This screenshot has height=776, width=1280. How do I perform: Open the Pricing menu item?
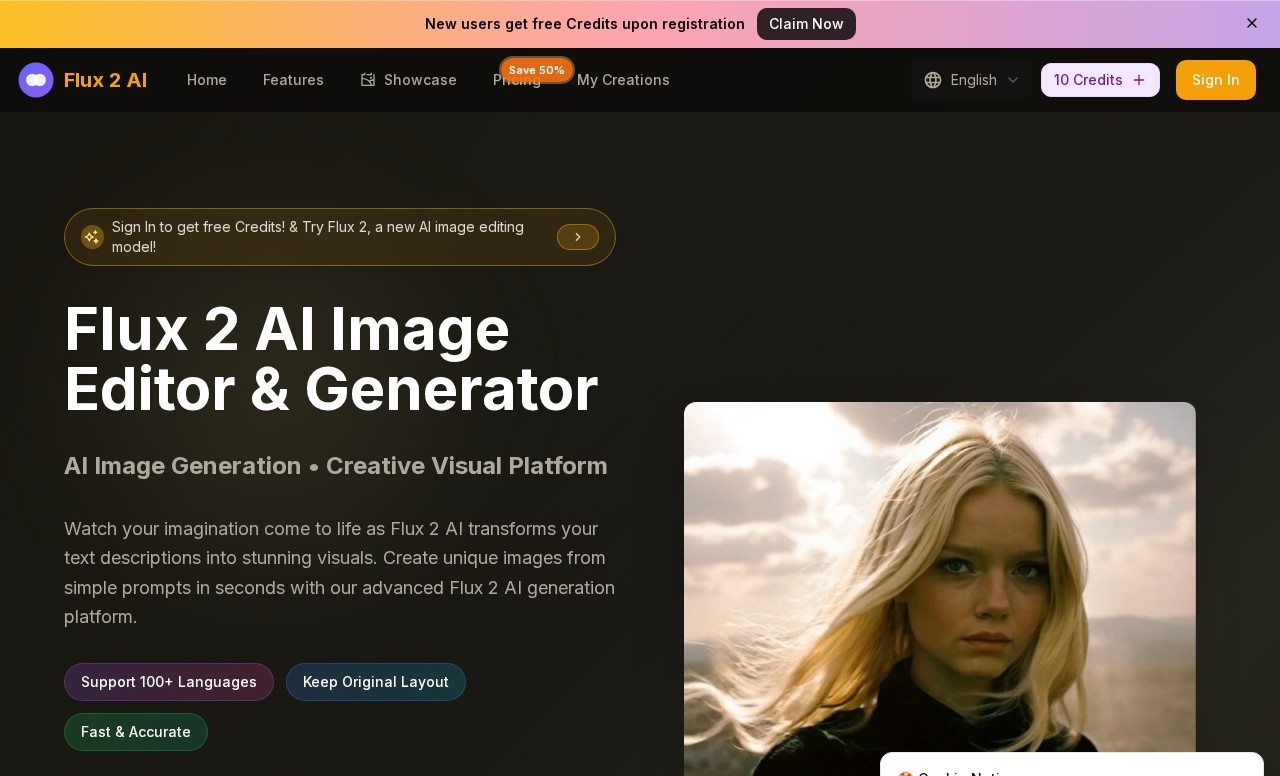tap(517, 80)
